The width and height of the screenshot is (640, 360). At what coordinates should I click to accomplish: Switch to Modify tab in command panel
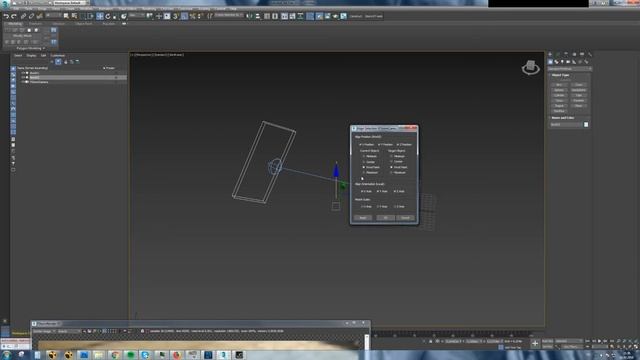click(x=558, y=54)
